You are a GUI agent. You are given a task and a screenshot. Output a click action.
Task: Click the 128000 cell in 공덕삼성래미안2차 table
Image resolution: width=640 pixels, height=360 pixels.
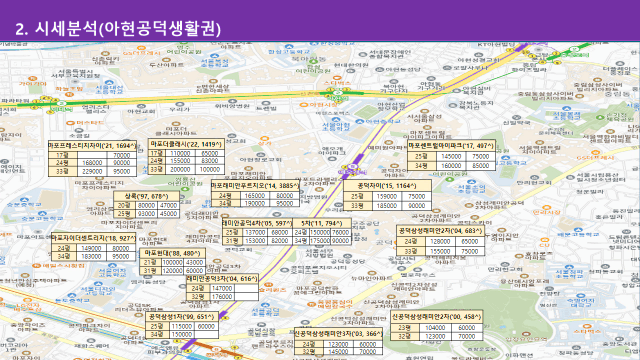[440, 242]
